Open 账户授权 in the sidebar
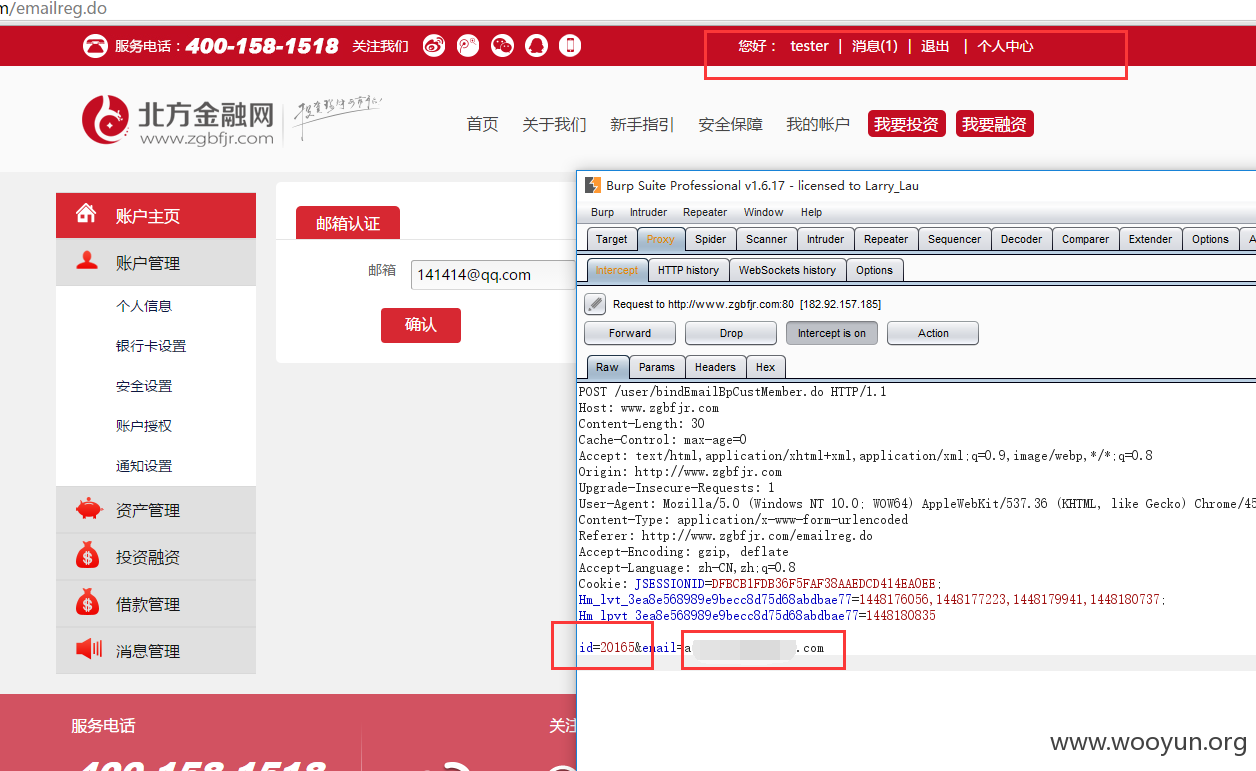The height and width of the screenshot is (771, 1256). pyautogui.click(x=144, y=426)
